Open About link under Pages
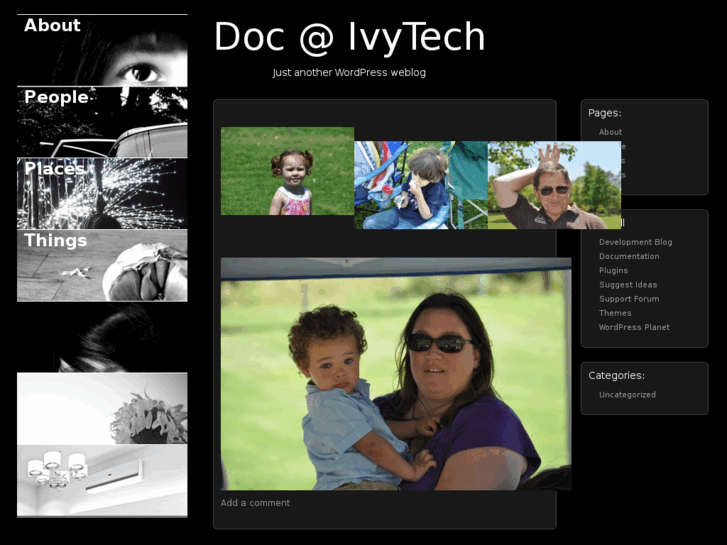This screenshot has width=727, height=545. [x=610, y=132]
